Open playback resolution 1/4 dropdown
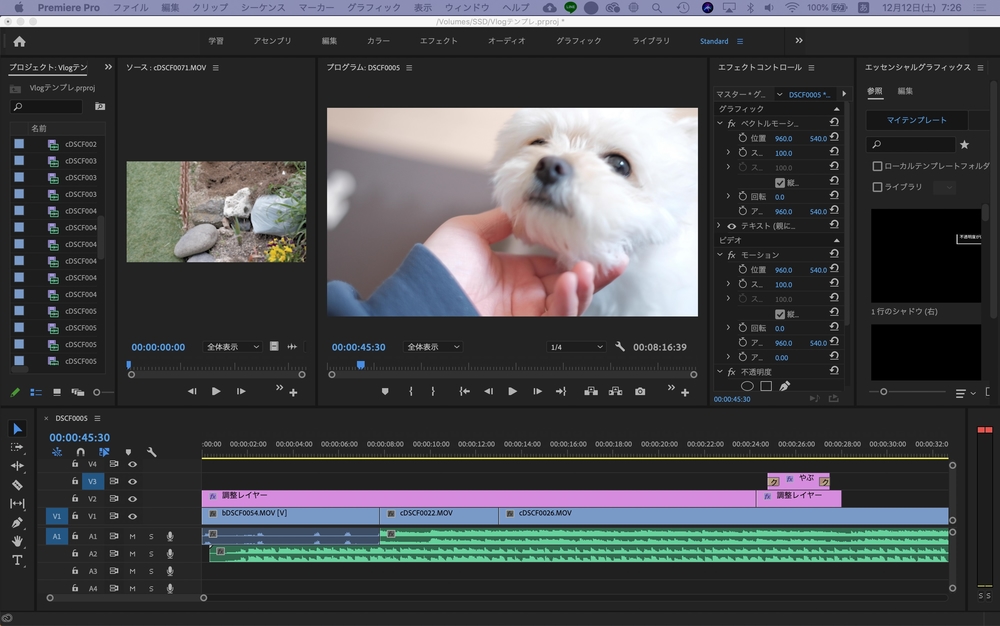The image size is (1000, 626). tap(576, 347)
